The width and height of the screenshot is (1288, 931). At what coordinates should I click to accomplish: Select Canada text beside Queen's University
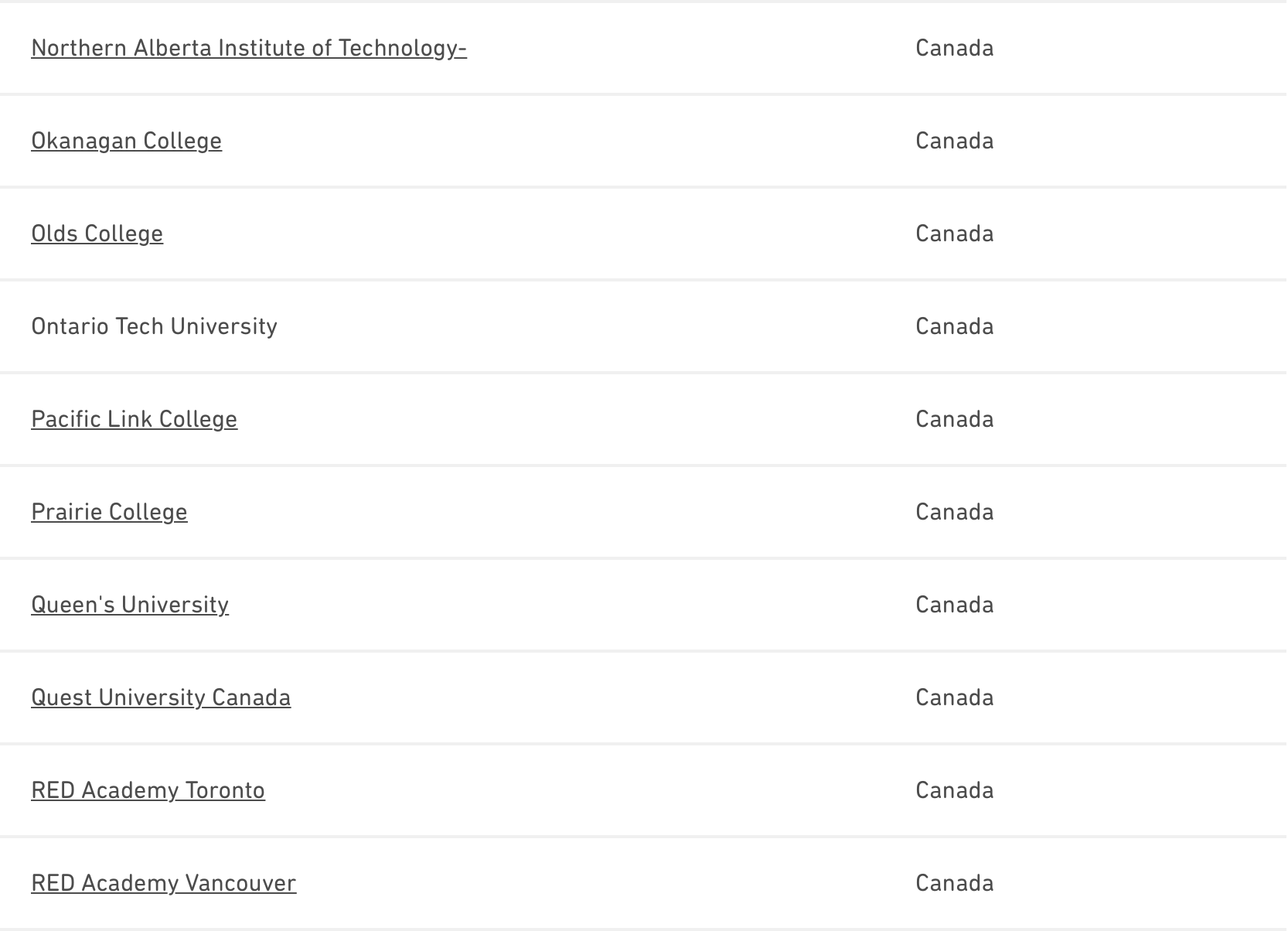click(x=954, y=605)
